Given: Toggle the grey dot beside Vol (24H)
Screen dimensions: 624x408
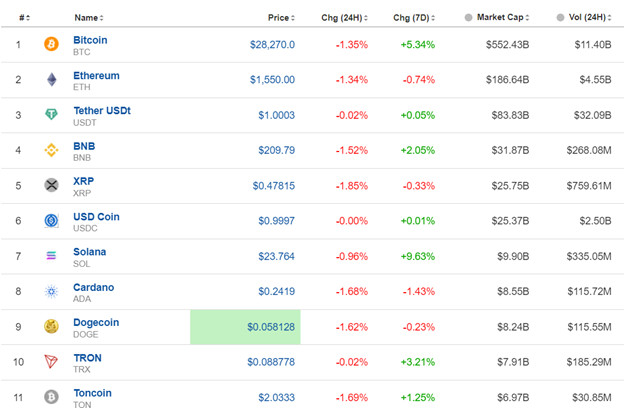Looking at the screenshot, I should (560, 18).
